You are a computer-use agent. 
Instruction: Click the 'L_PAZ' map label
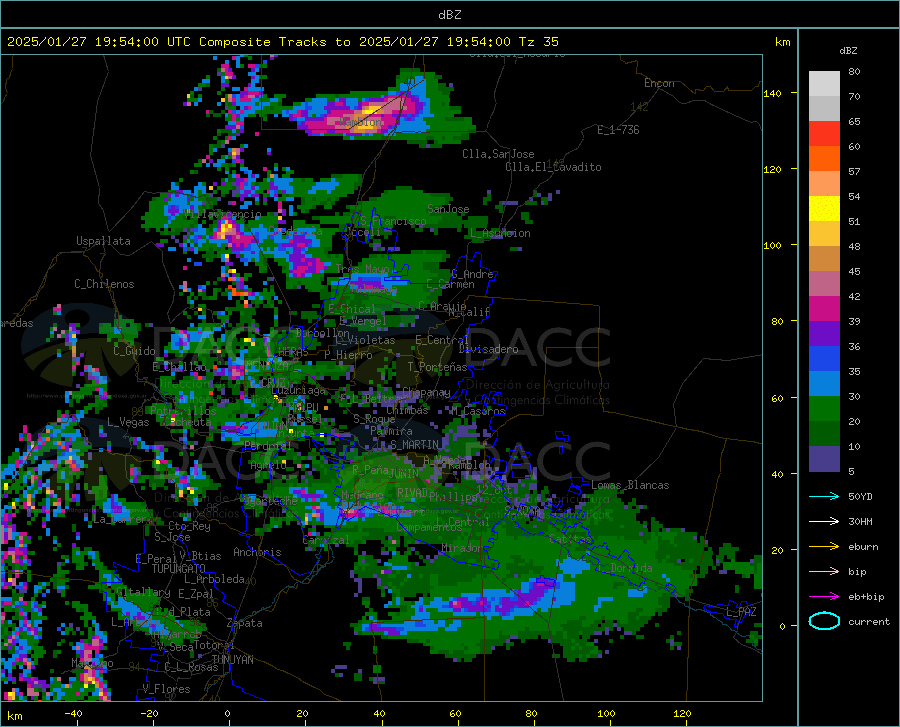pos(741,612)
